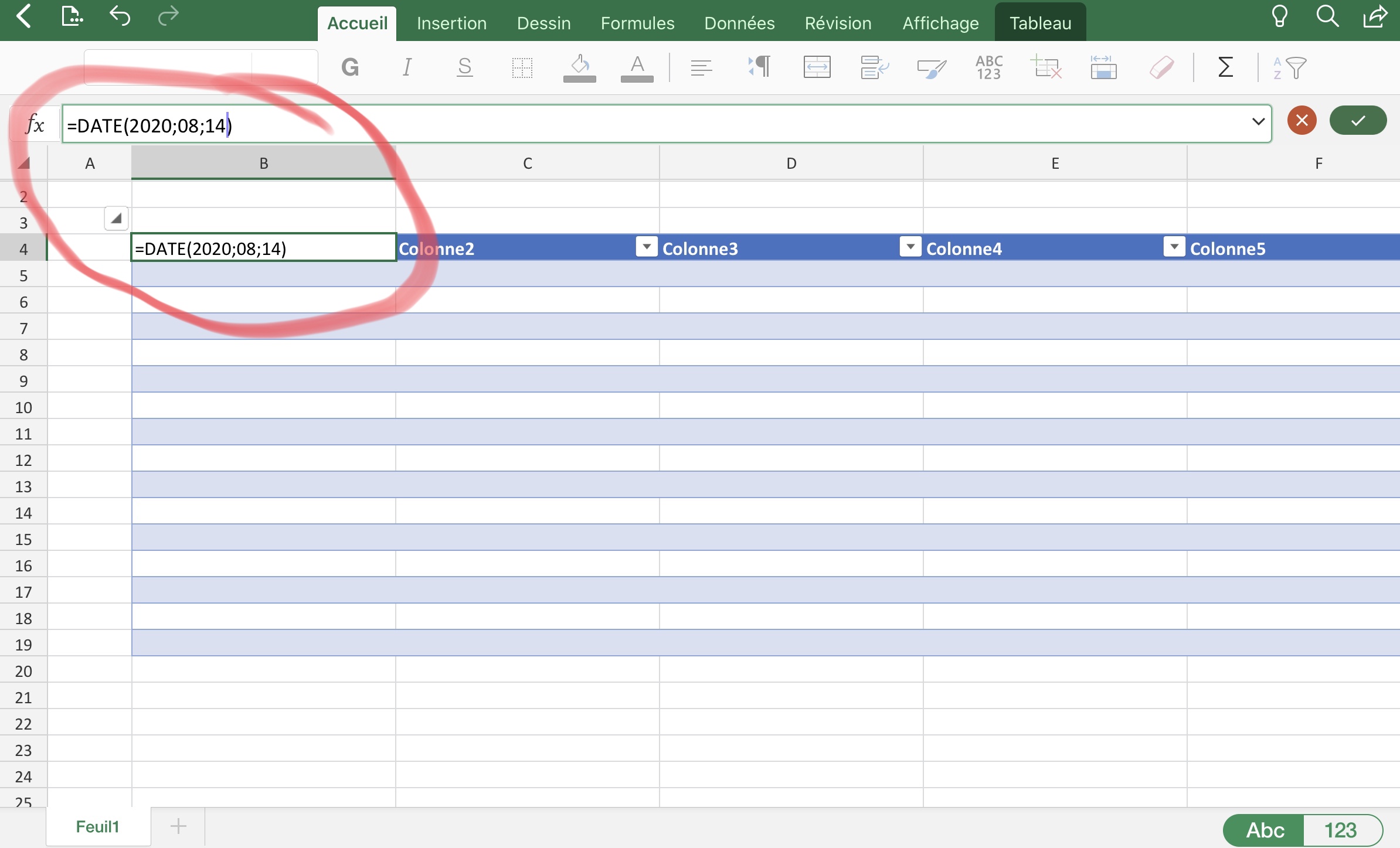Confirm formula with green checkmark button
The height and width of the screenshot is (848, 1400).
coord(1358,121)
